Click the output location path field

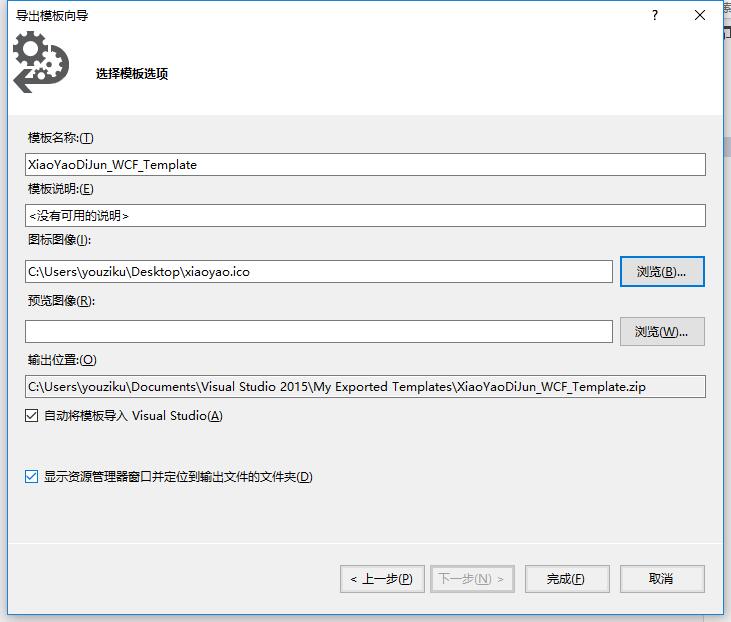click(365, 387)
